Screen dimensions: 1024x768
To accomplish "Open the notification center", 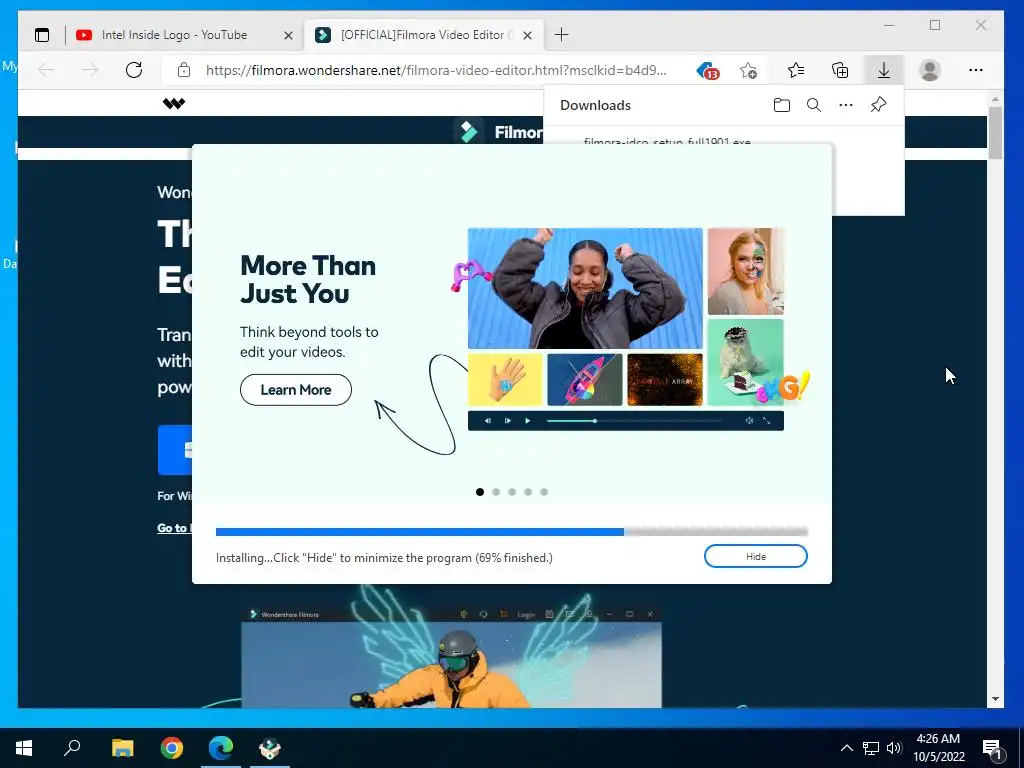I will pos(993,749).
